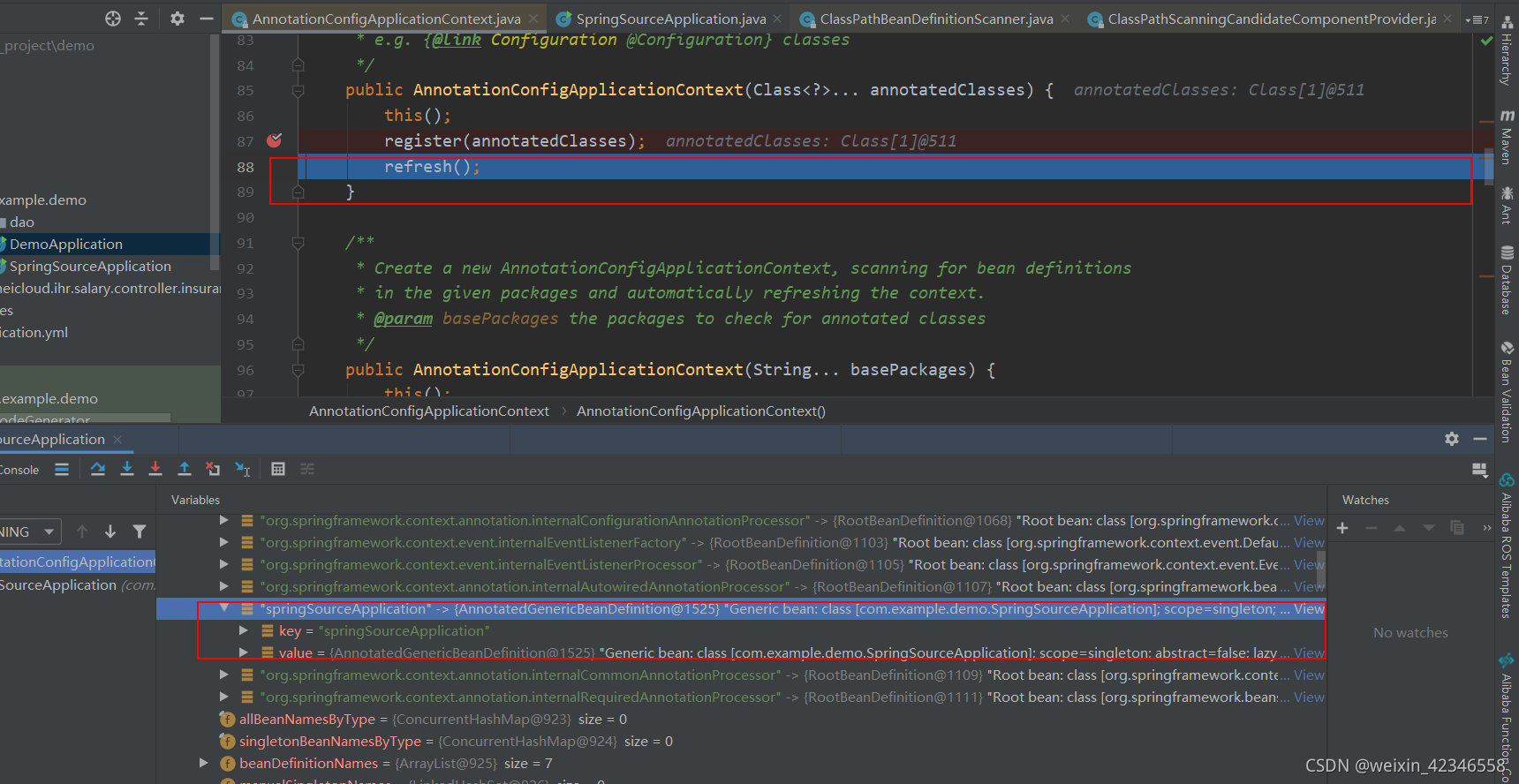Click the Restore Layout icon in debug panel
This screenshot has height=784, width=1519.
click(x=1480, y=470)
